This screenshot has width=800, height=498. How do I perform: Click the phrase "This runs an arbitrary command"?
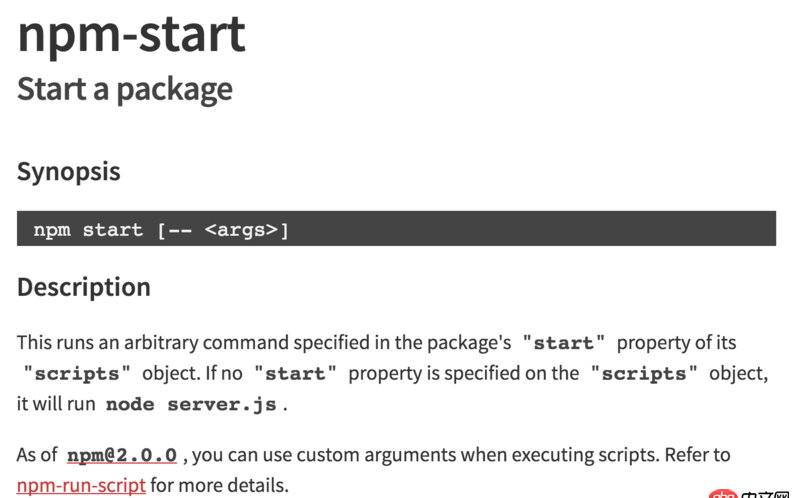pyautogui.click(x=153, y=342)
